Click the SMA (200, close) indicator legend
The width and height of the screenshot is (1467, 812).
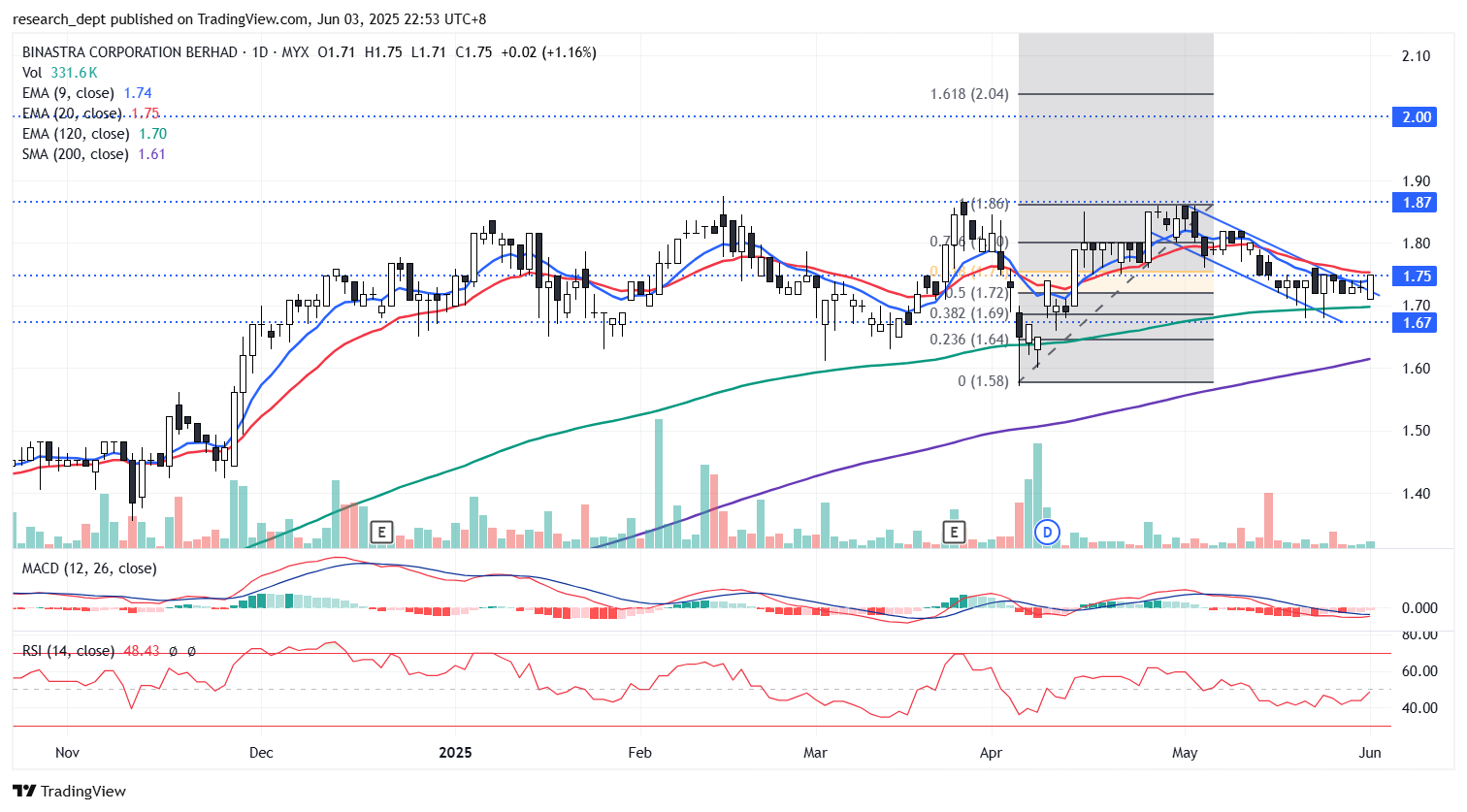pyautogui.click(x=94, y=154)
